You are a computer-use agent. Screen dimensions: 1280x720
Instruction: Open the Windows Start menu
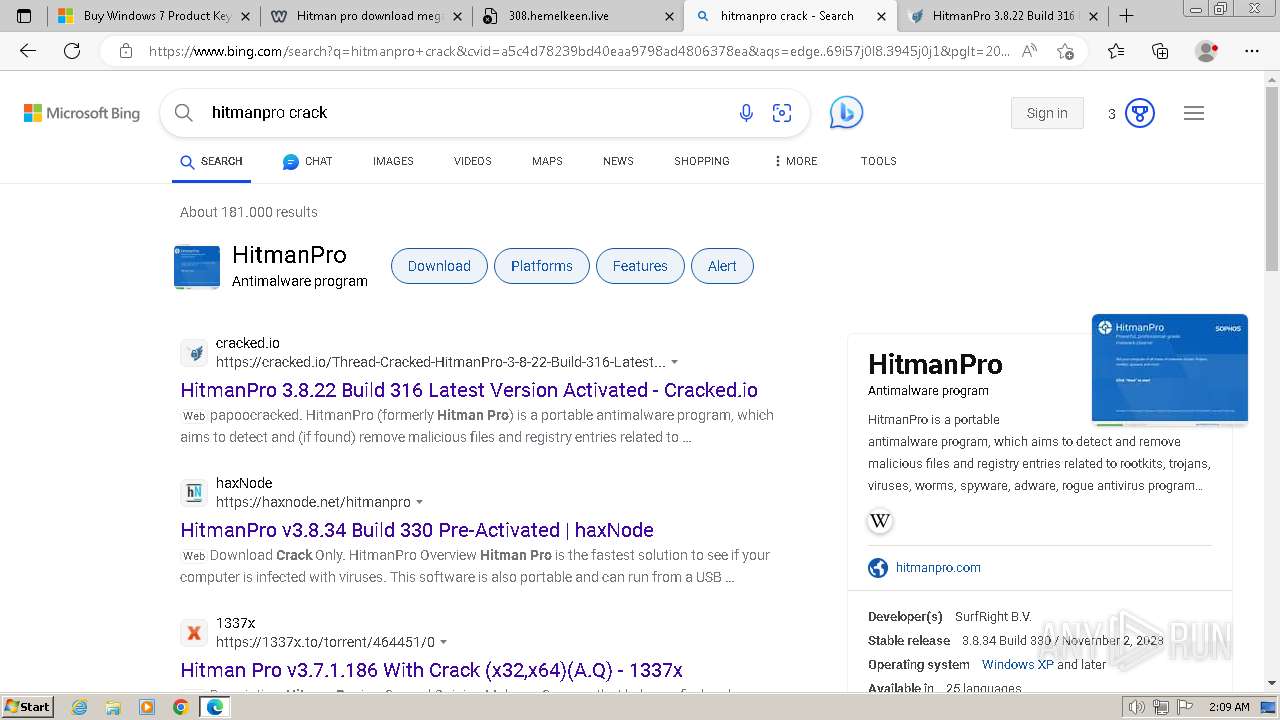pos(27,707)
